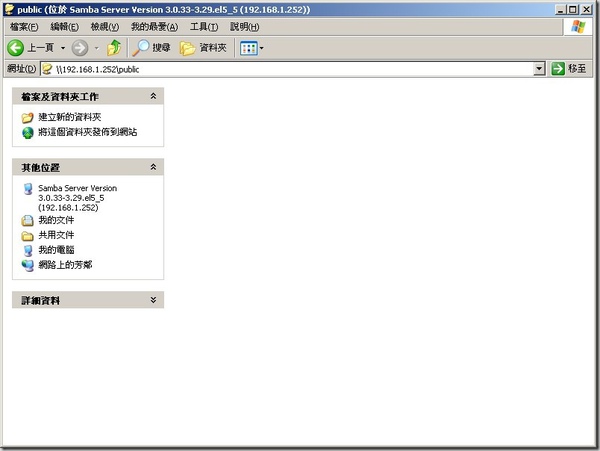Go up one folder level icon
The image size is (600, 451).
point(114,48)
